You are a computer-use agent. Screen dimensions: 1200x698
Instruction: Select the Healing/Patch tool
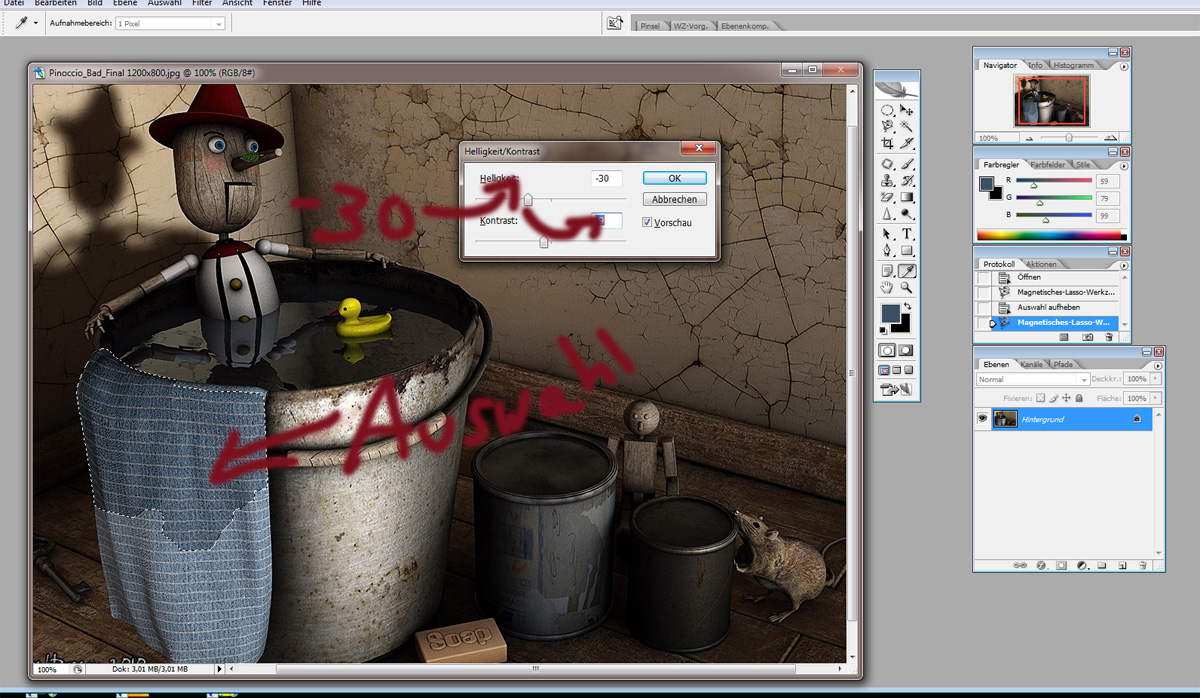(888, 163)
